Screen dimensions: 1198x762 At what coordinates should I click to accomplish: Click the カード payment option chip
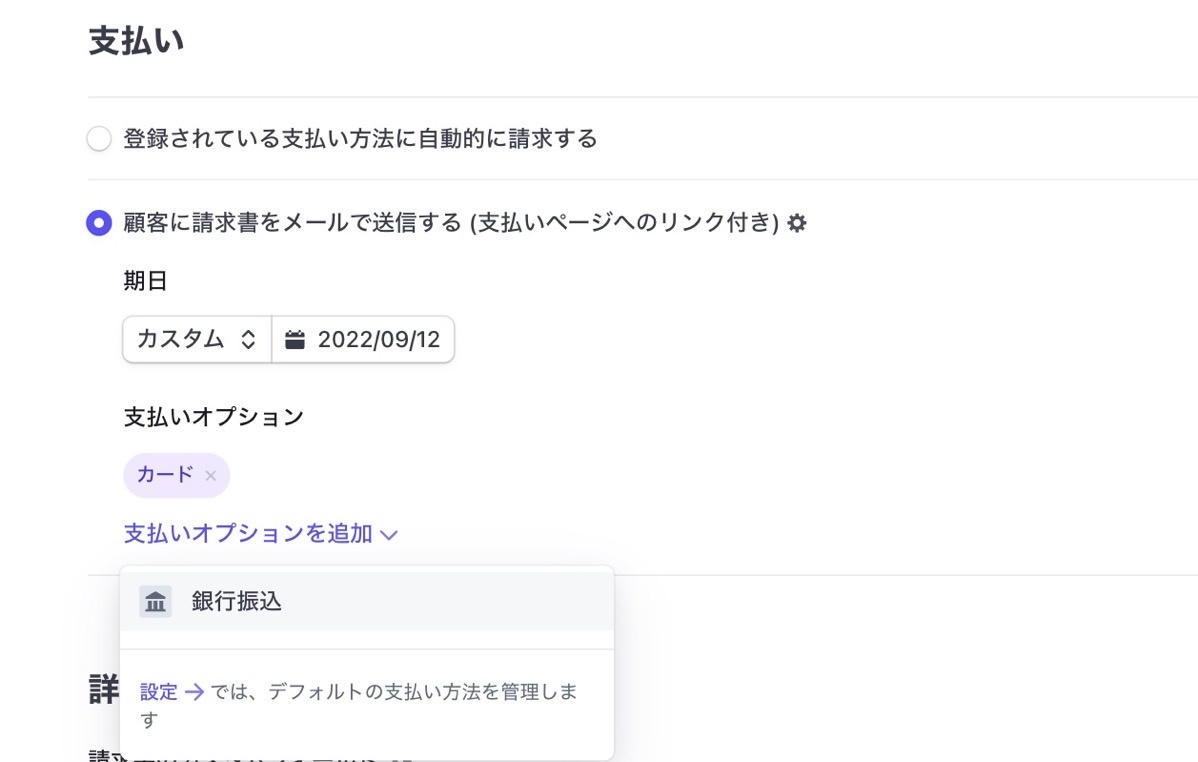pyautogui.click(x=165, y=475)
